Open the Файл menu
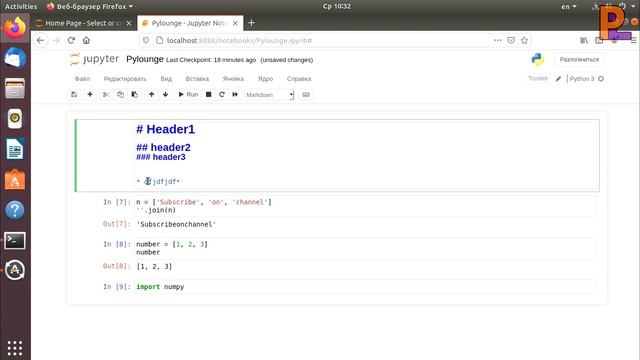 coord(82,78)
